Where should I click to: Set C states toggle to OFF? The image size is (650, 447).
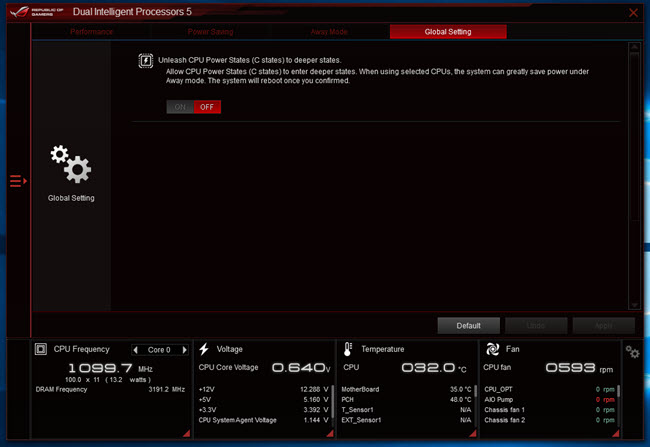(207, 107)
